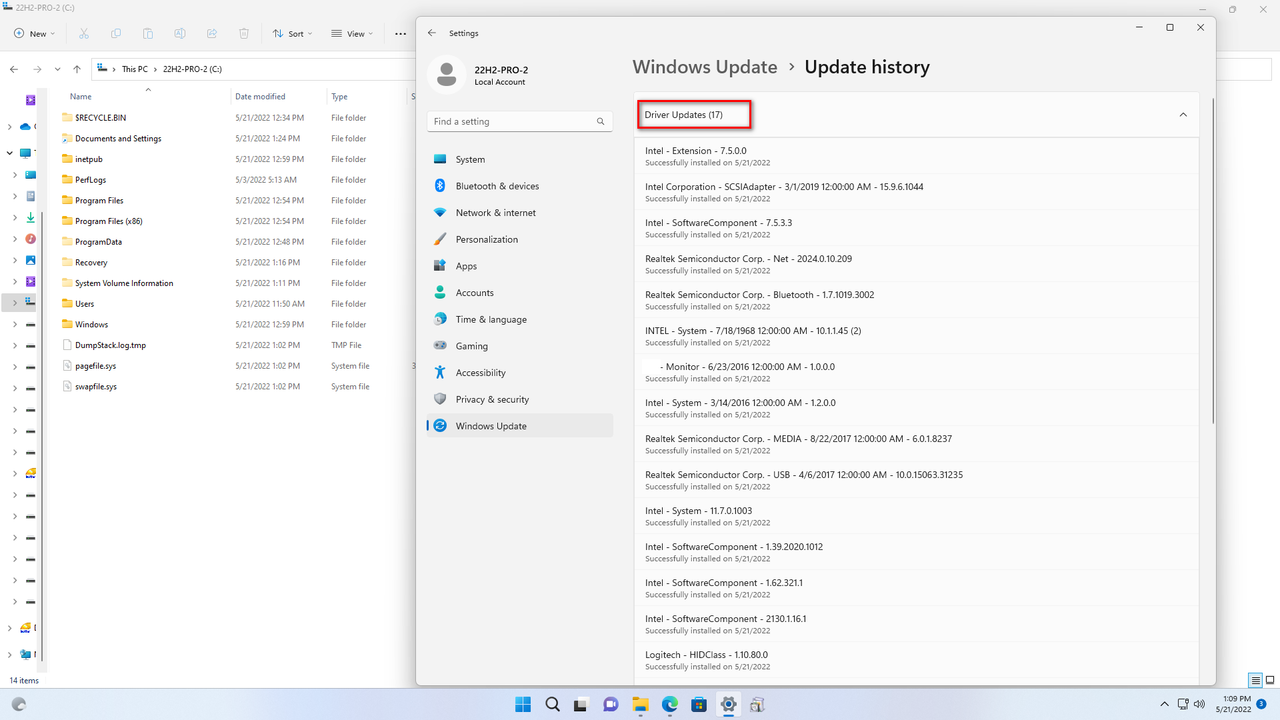The width and height of the screenshot is (1280, 720).
Task: Click the network icon in system tray
Action: point(1183,704)
